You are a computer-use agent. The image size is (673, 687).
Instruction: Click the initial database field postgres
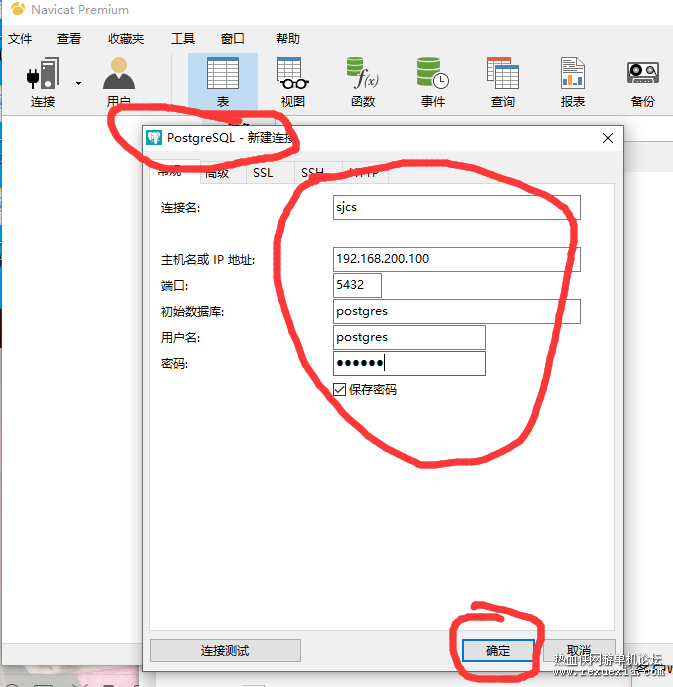(x=457, y=312)
